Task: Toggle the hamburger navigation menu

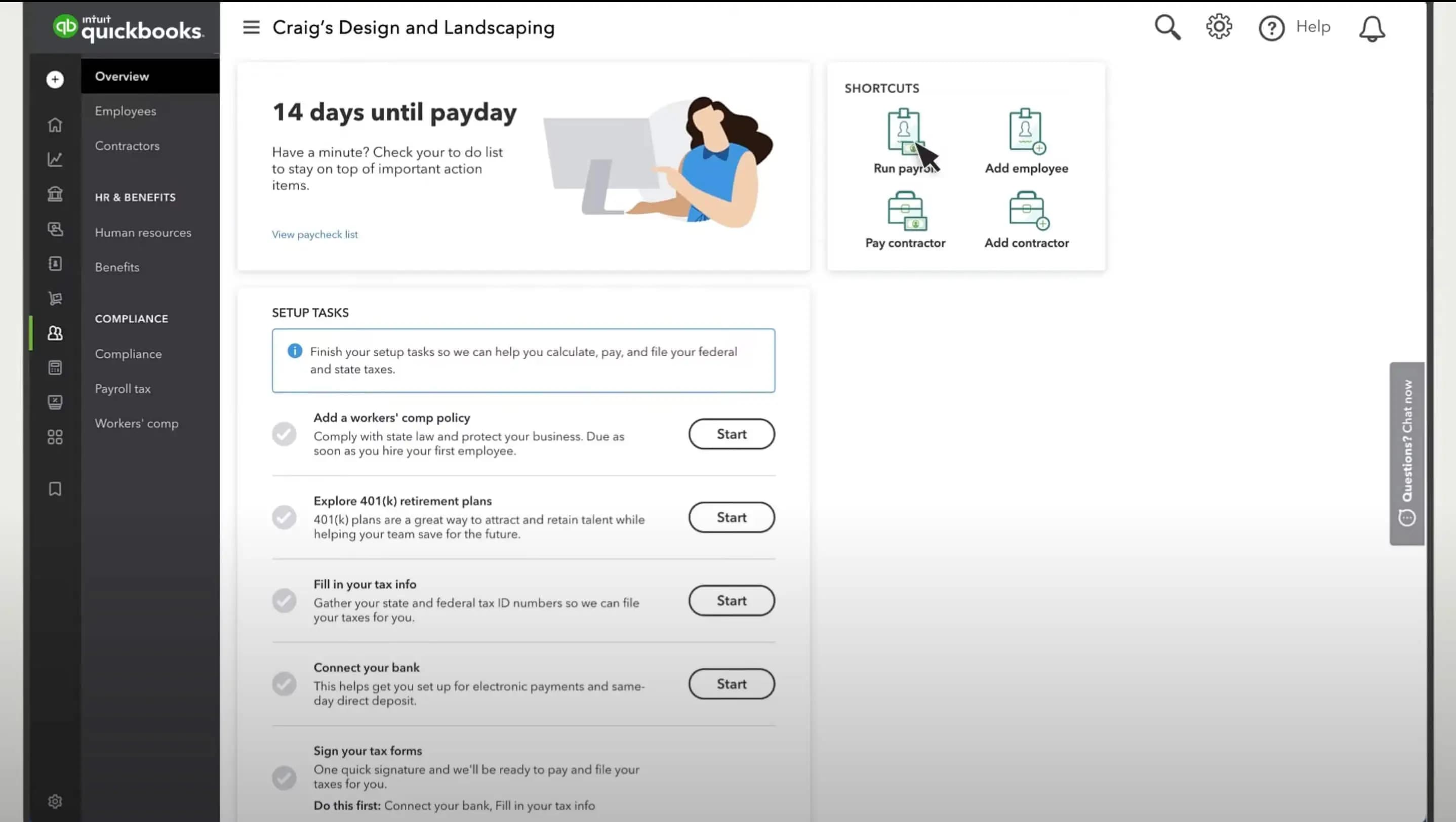Action: (251, 27)
